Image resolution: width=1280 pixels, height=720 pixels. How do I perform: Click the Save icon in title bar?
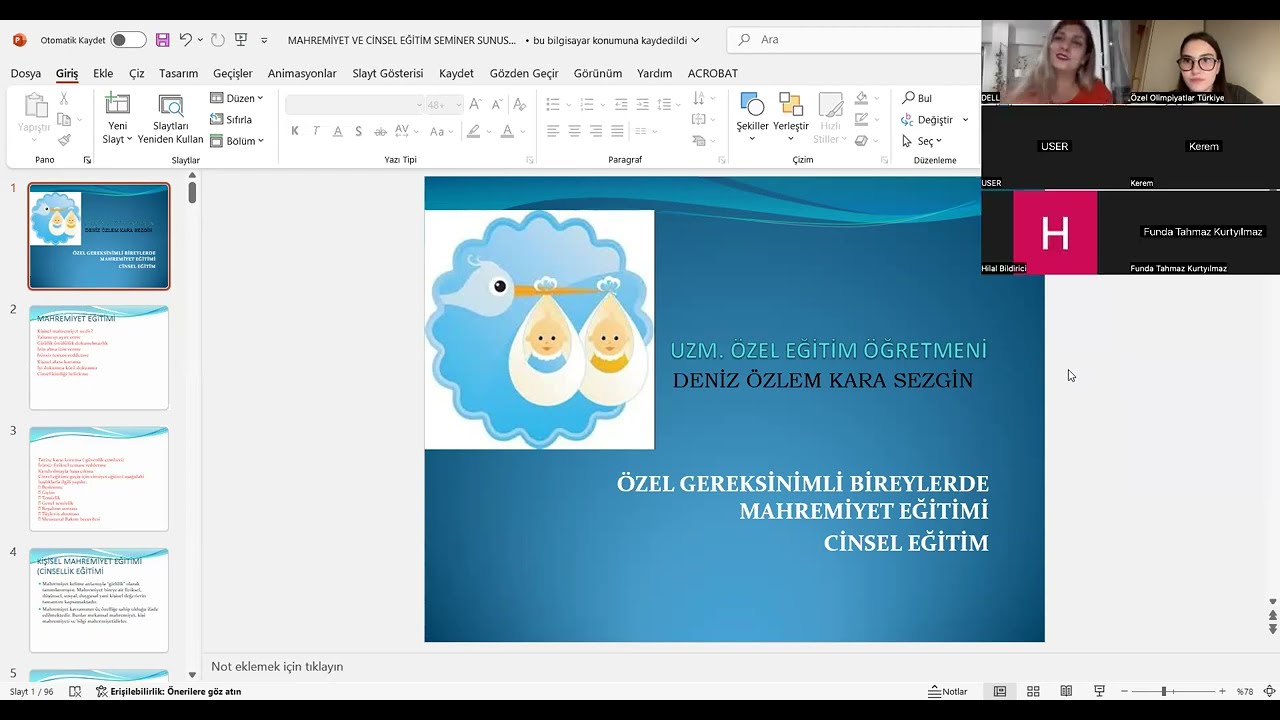point(163,40)
